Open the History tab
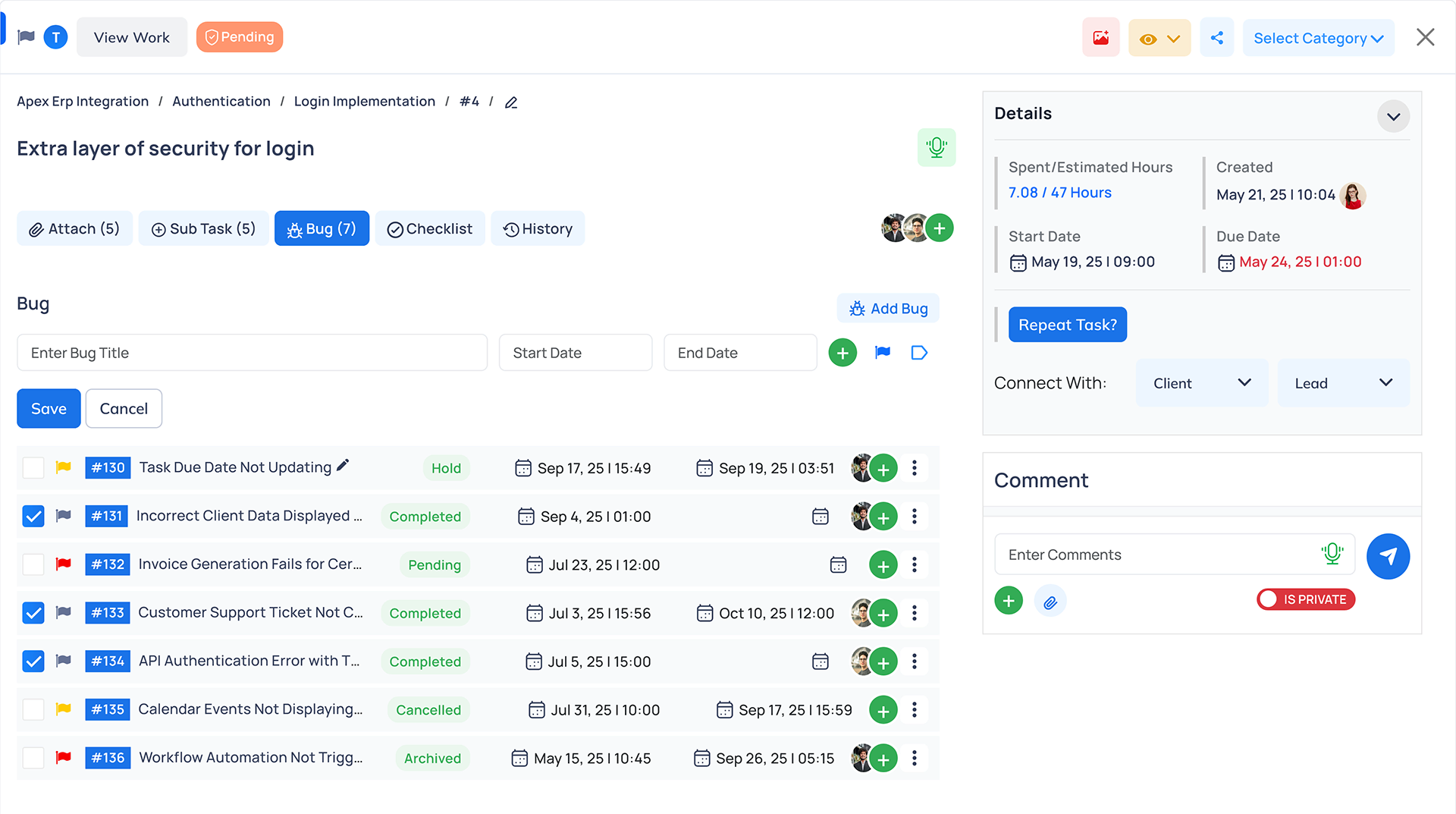This screenshot has height=814, width=1456. click(x=538, y=229)
